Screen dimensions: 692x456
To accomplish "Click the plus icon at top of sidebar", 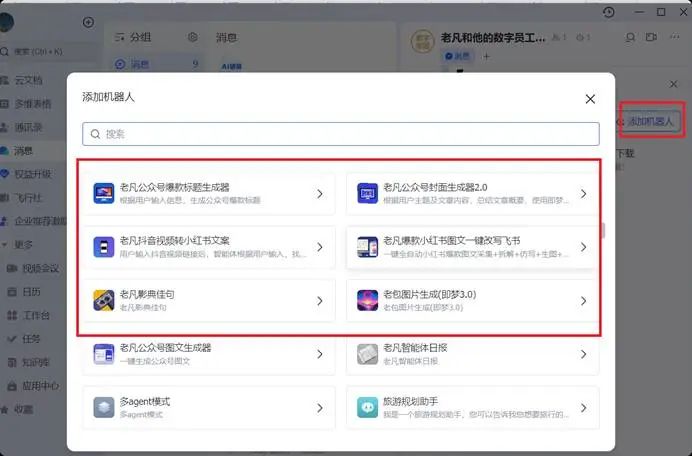I will [88, 22].
